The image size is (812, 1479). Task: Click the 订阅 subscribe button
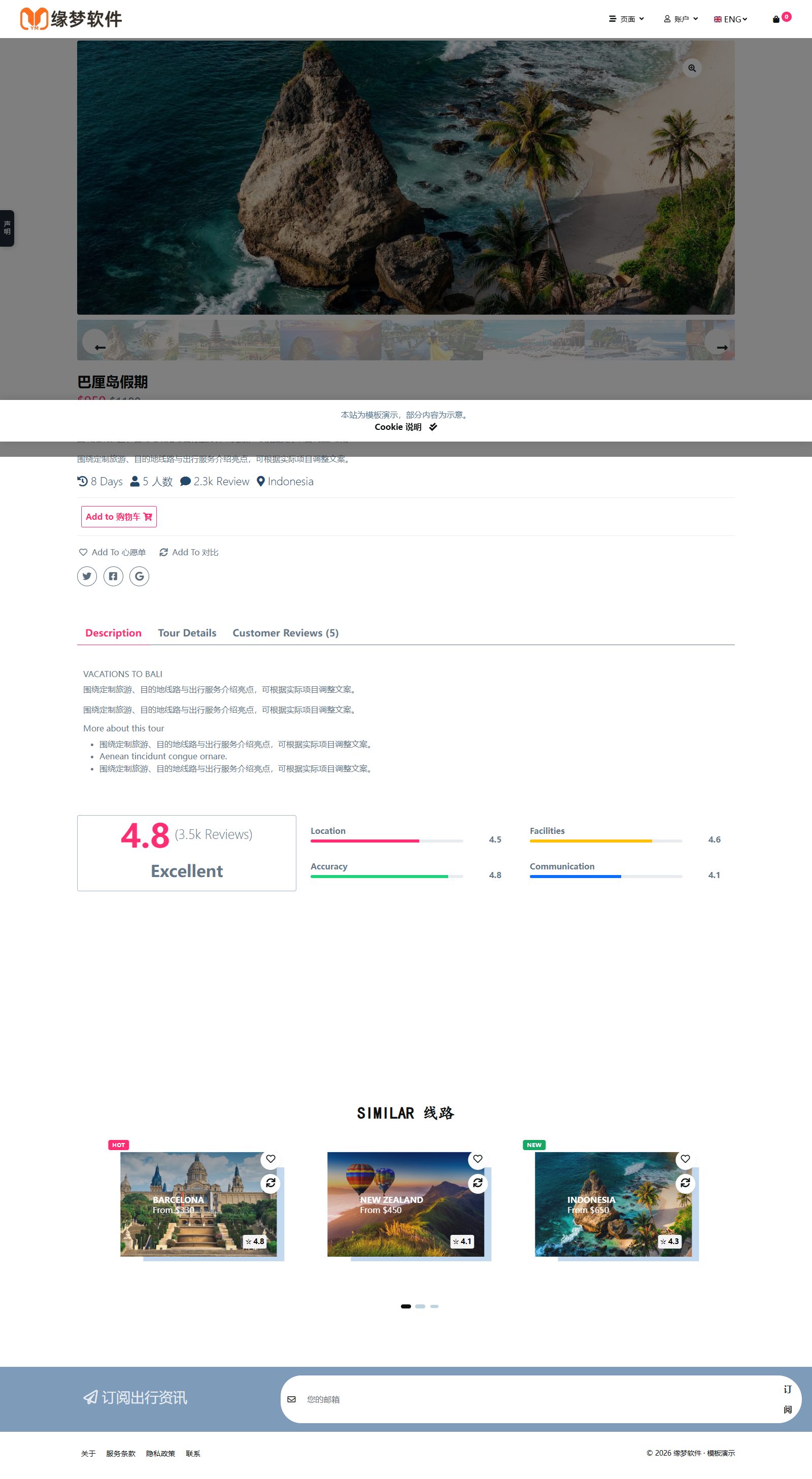(787, 1399)
